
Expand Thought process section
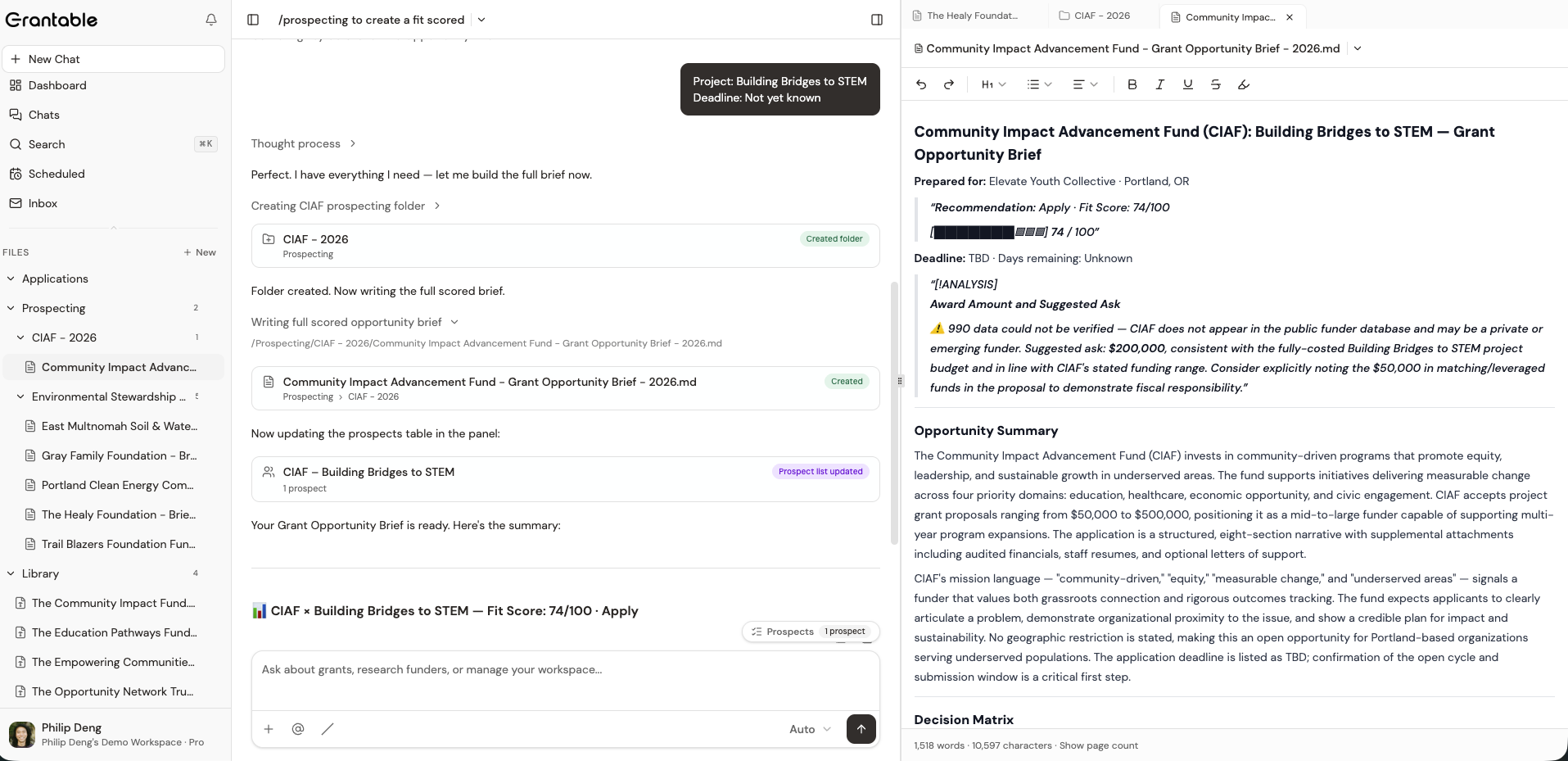point(304,143)
